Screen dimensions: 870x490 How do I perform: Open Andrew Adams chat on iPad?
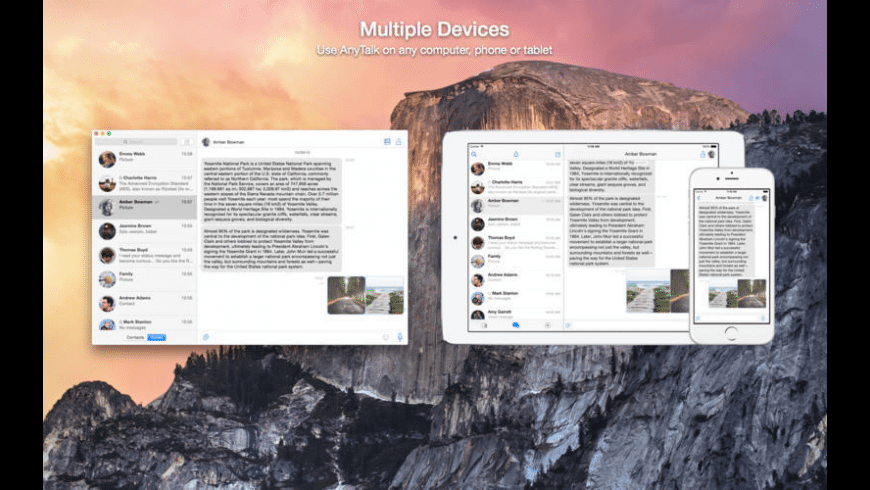516,279
